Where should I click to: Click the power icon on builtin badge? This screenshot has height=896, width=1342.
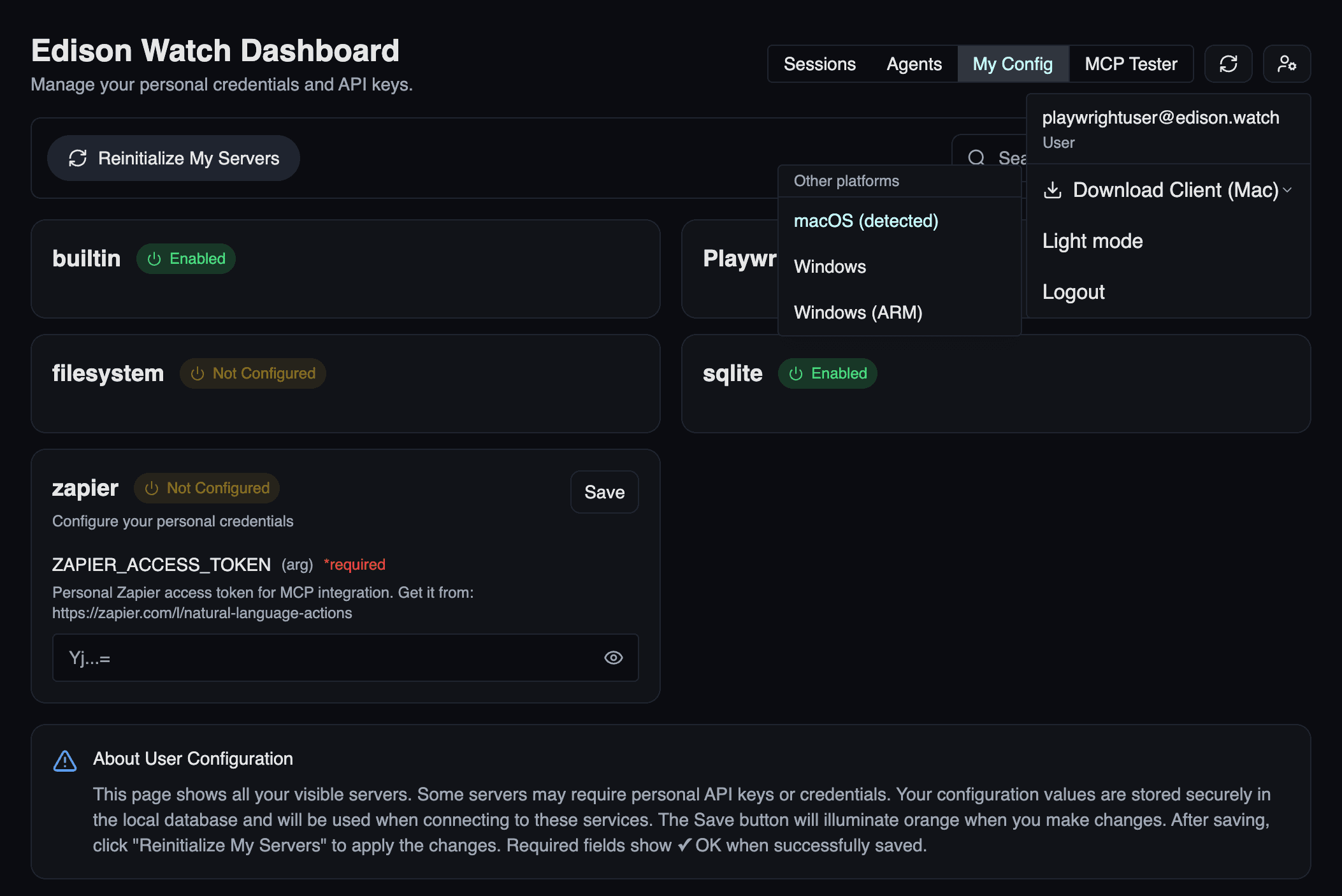(154, 259)
